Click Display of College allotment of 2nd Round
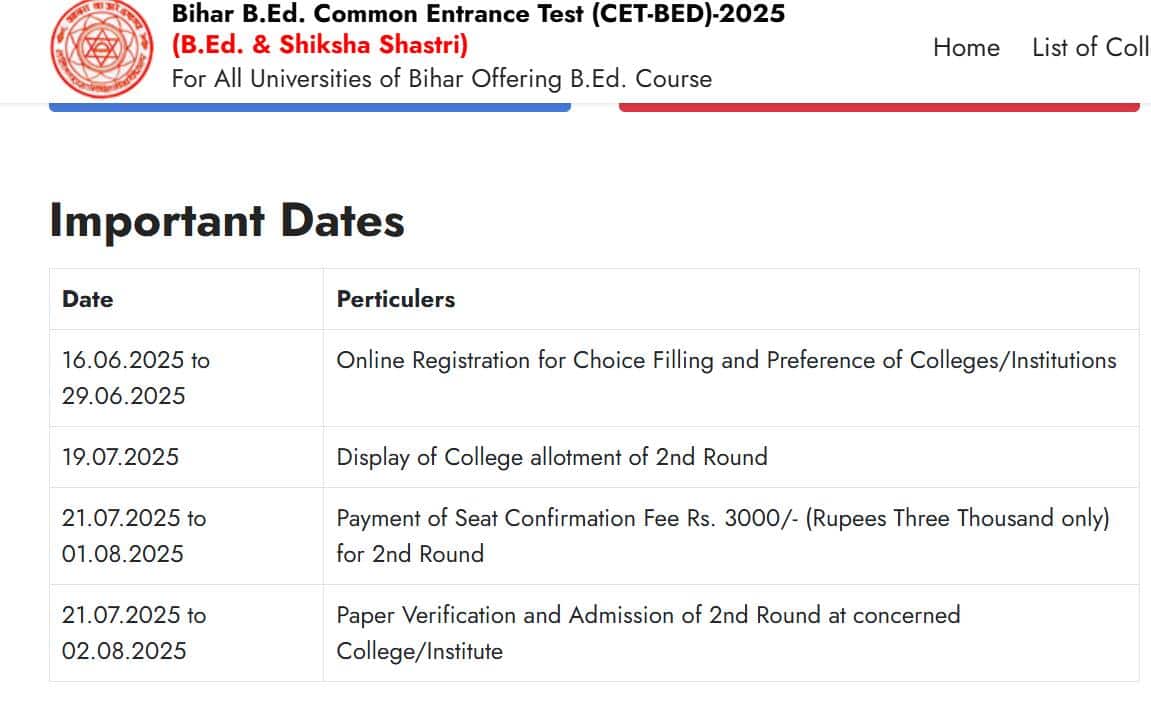Viewport: 1151px width, 725px height. click(x=552, y=457)
